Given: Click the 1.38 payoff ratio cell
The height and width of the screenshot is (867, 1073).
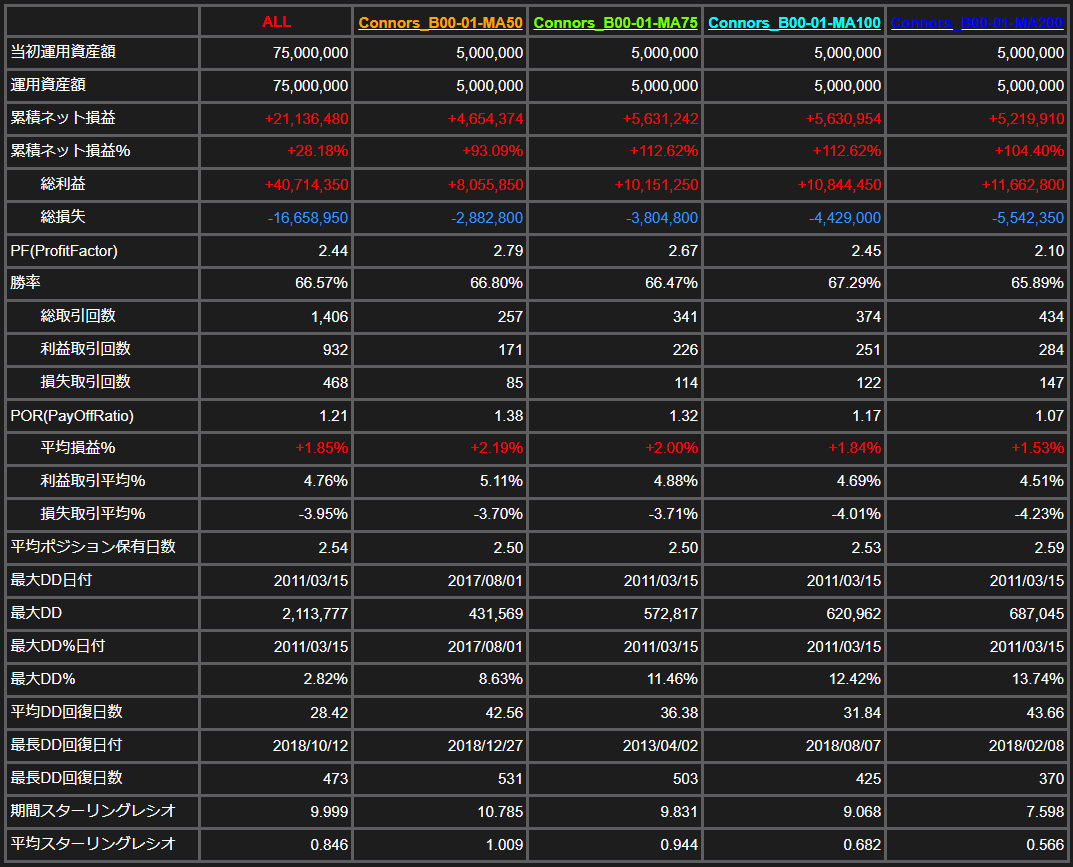Looking at the screenshot, I should (508, 416).
